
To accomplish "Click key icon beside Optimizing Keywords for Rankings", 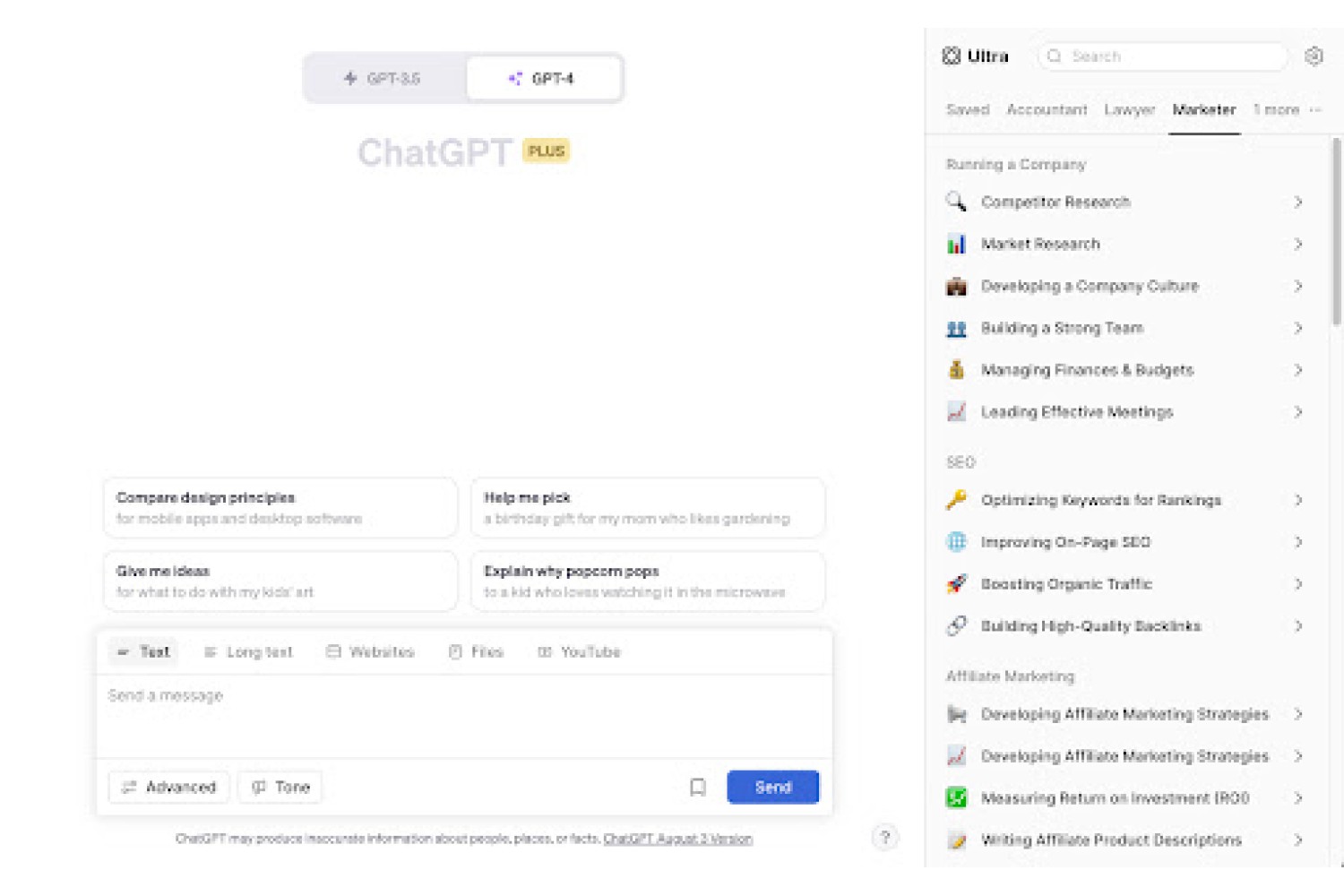I will pyautogui.click(x=957, y=500).
